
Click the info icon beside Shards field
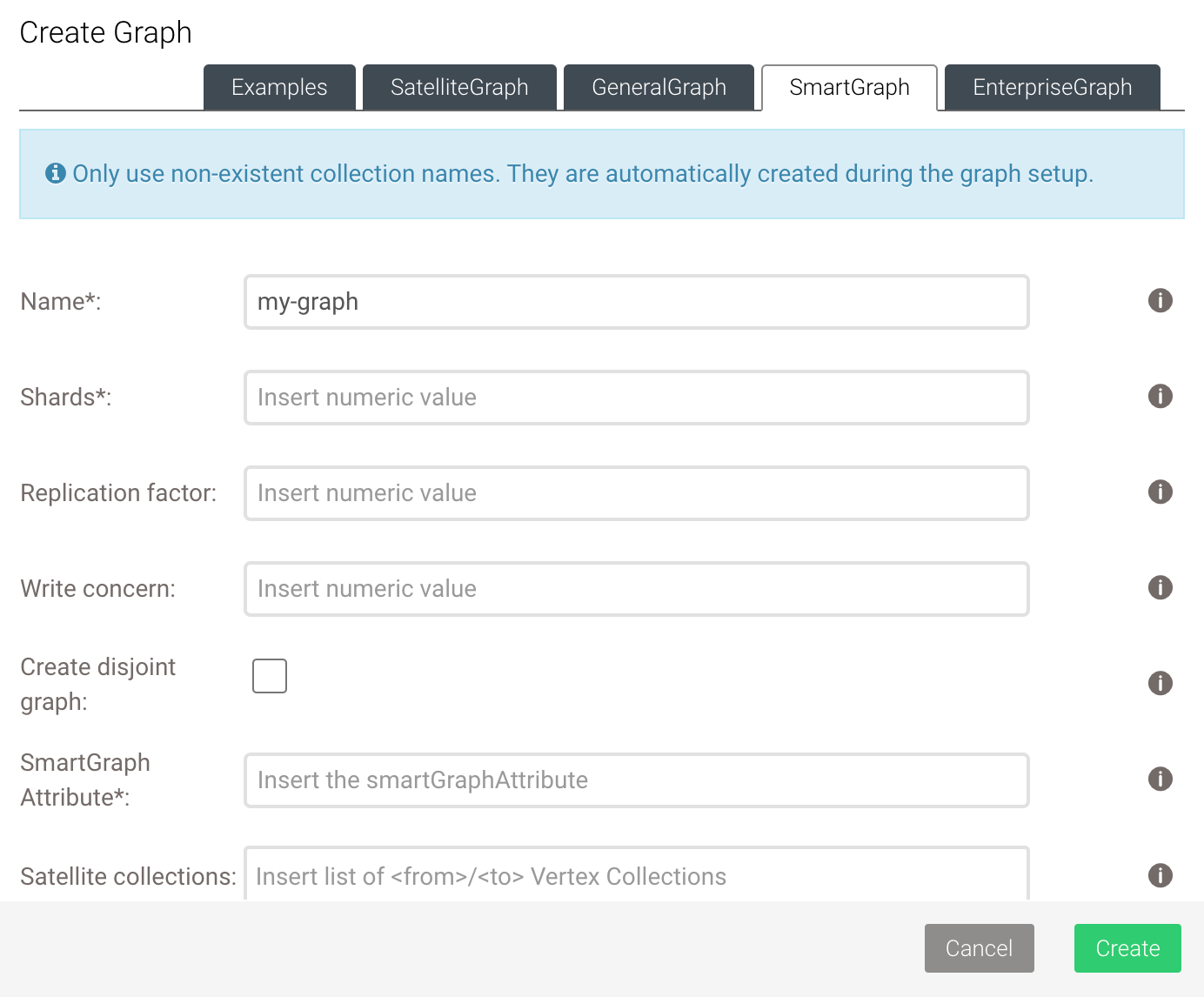(x=1160, y=397)
